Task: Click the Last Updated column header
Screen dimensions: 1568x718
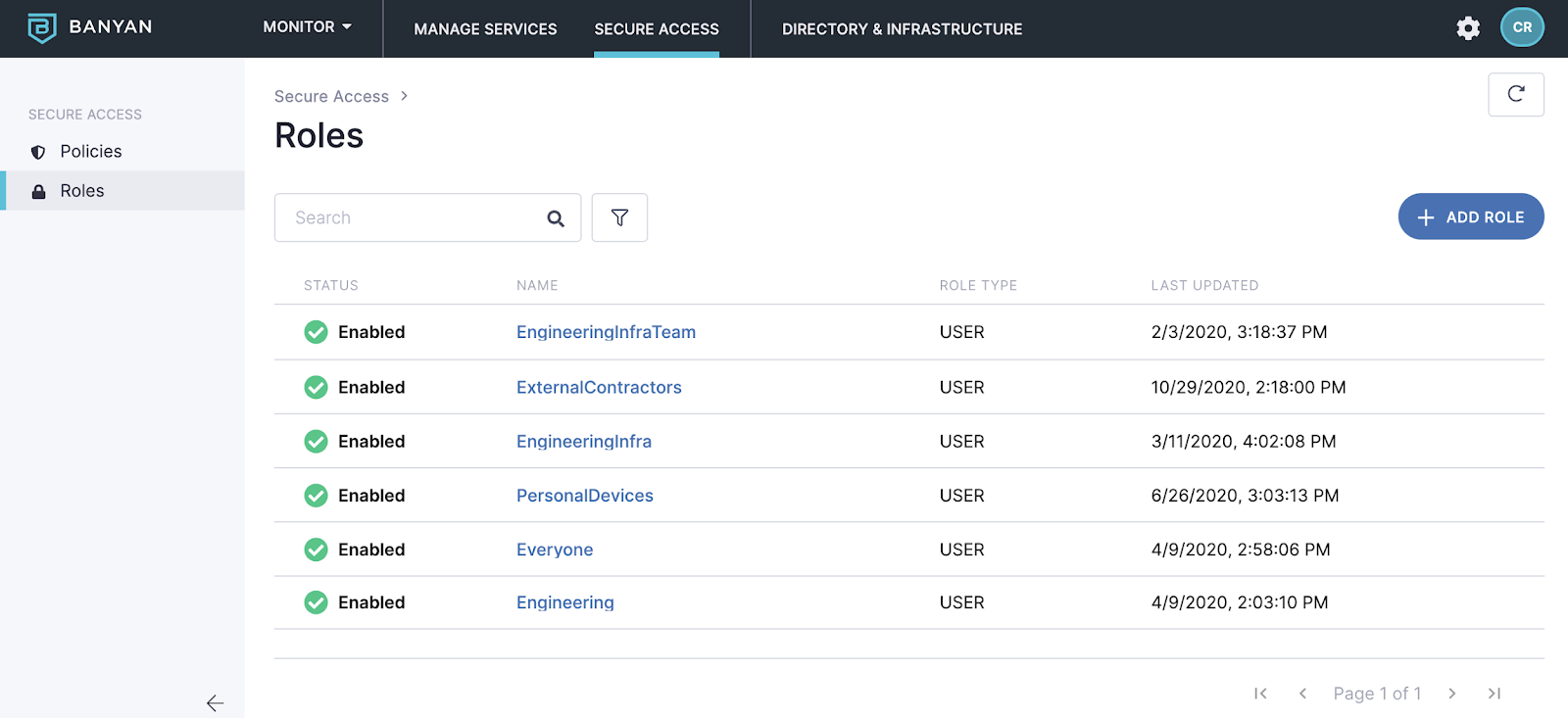Action: pos(1204,285)
